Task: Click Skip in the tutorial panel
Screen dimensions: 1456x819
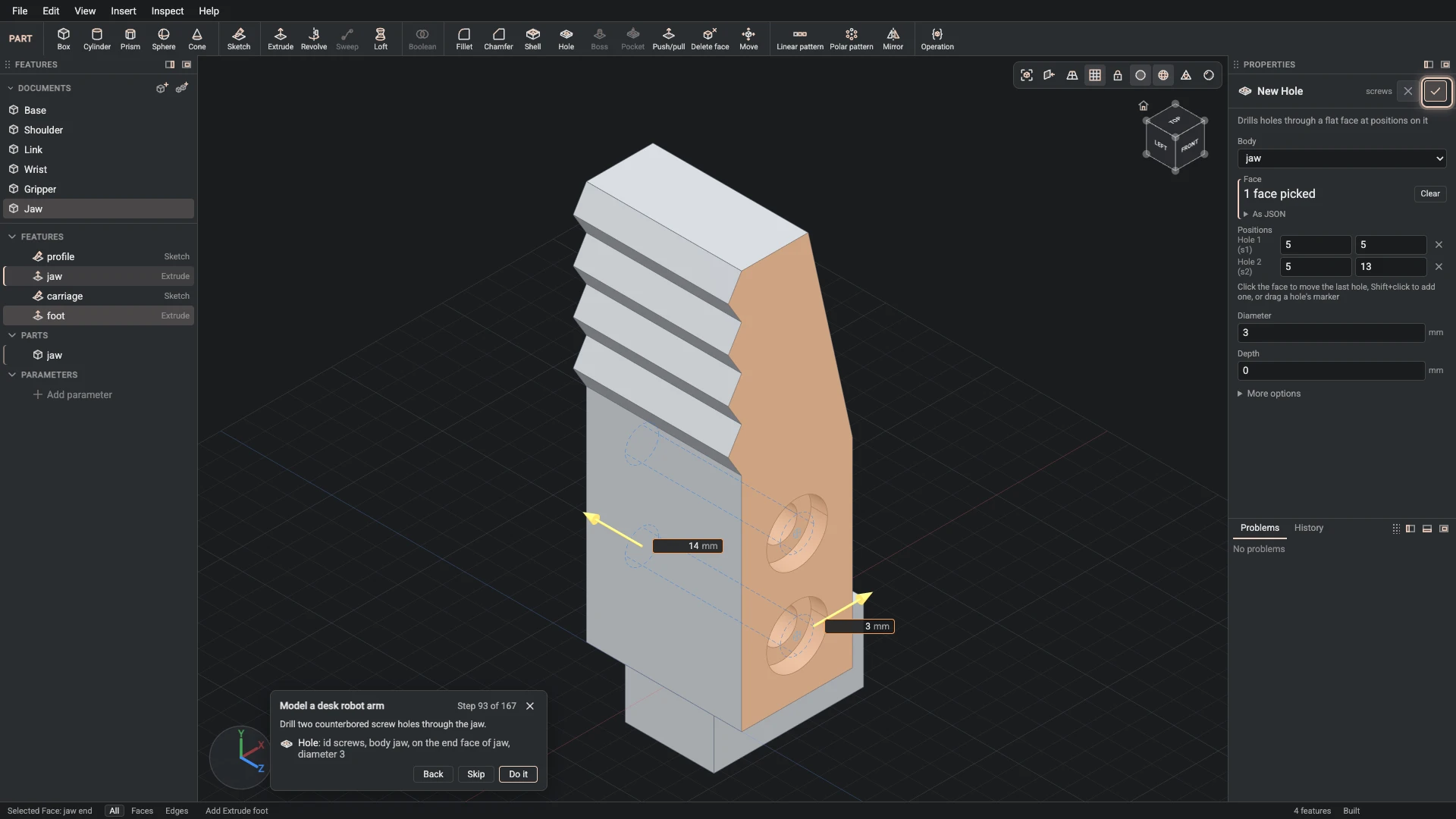Action: tap(476, 774)
